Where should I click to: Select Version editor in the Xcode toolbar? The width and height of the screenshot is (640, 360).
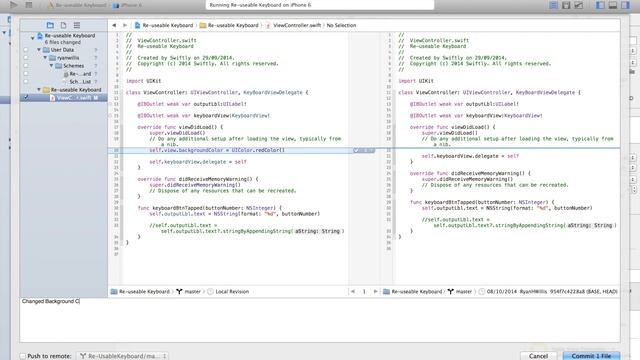(578, 5)
